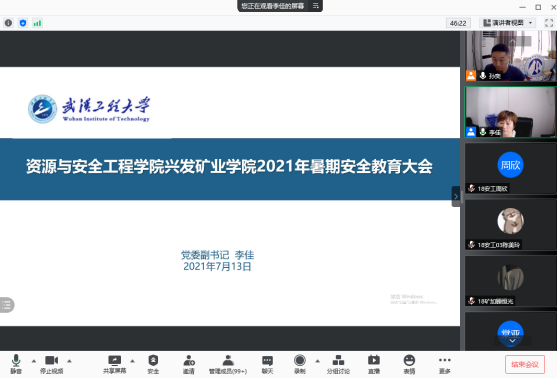Open the 表情 reactions icon
This screenshot has width=558, height=379.
409,364
